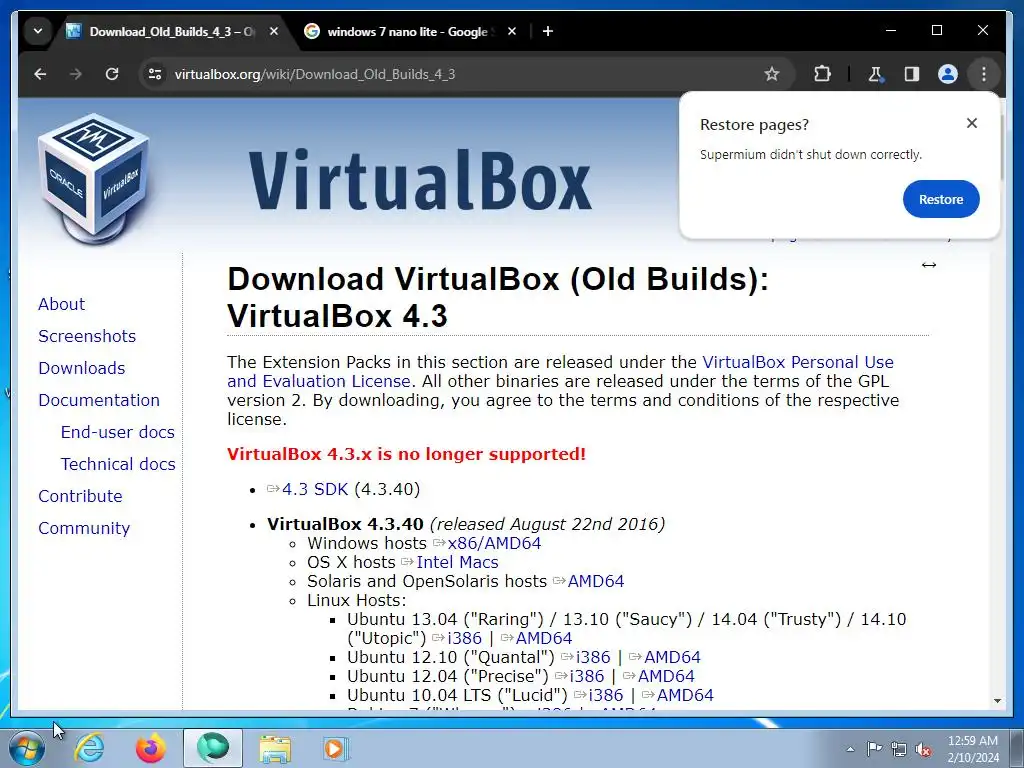
Task: Open a new tab with plus button
Action: click(x=548, y=31)
